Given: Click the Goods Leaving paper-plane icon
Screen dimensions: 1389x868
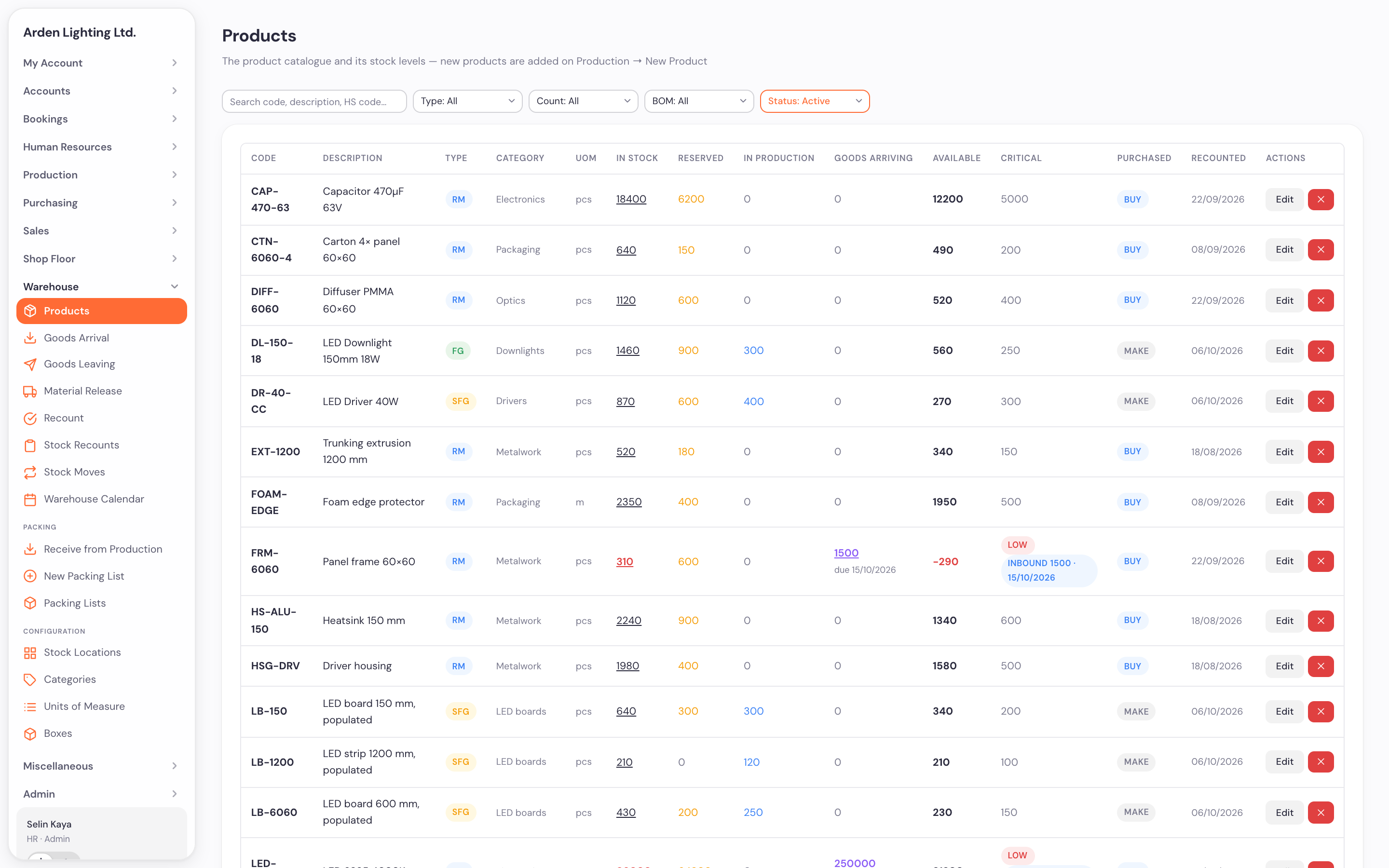Looking at the screenshot, I should pos(30,364).
